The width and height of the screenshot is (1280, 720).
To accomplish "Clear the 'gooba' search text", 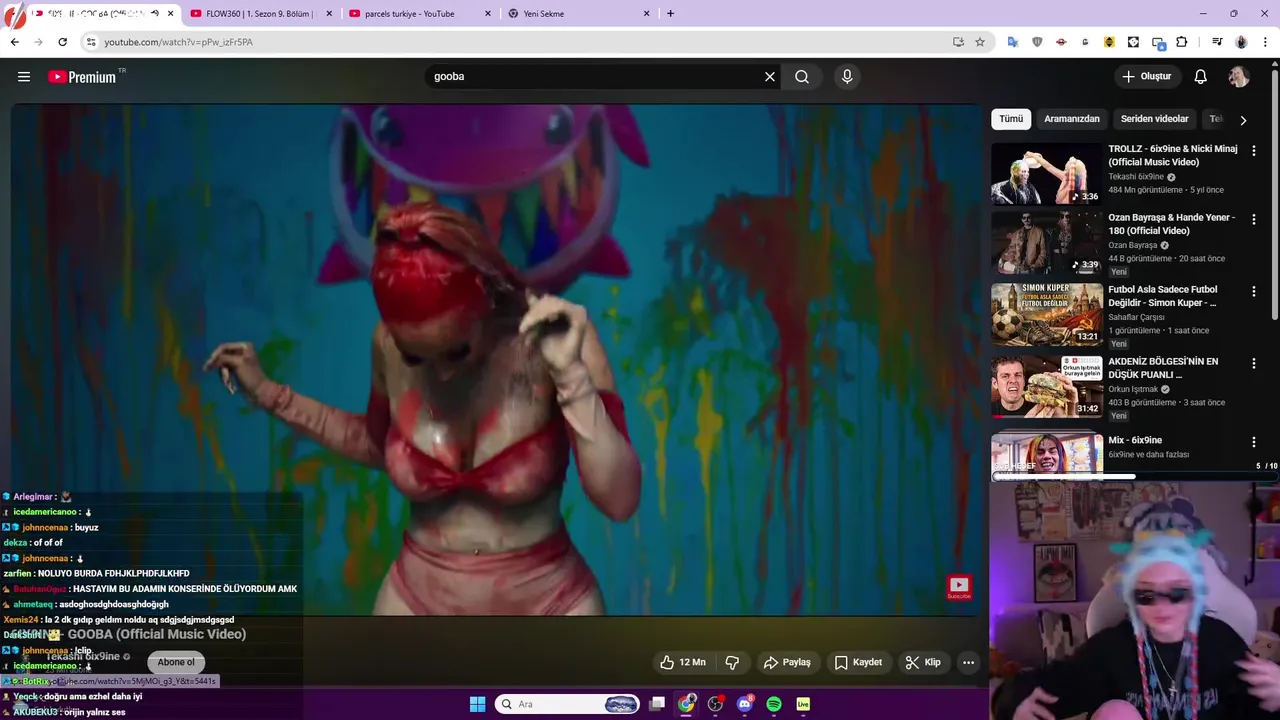I will (770, 77).
